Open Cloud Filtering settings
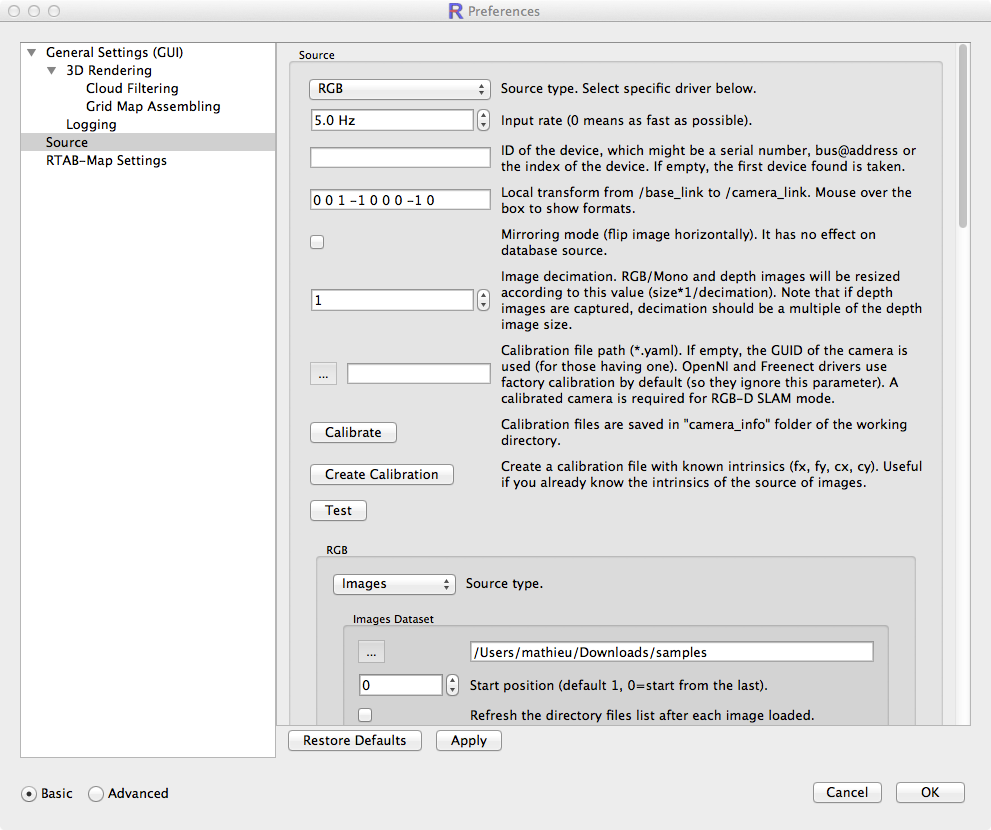The image size is (991, 830). [132, 88]
